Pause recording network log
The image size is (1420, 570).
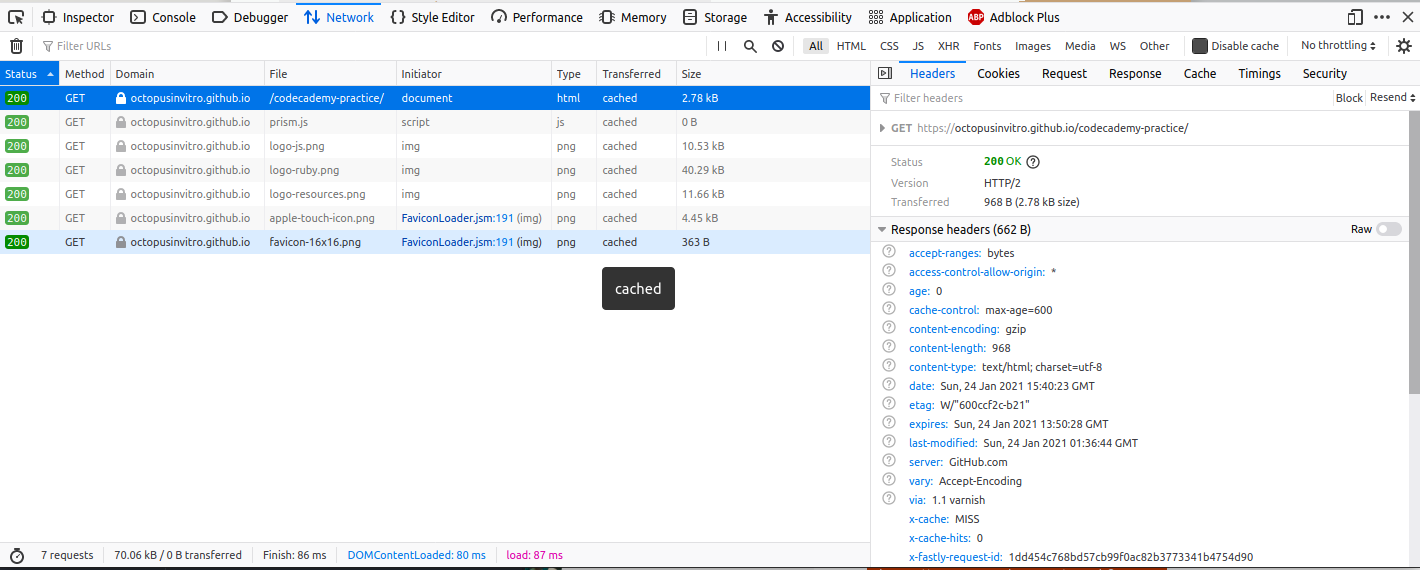tap(722, 46)
